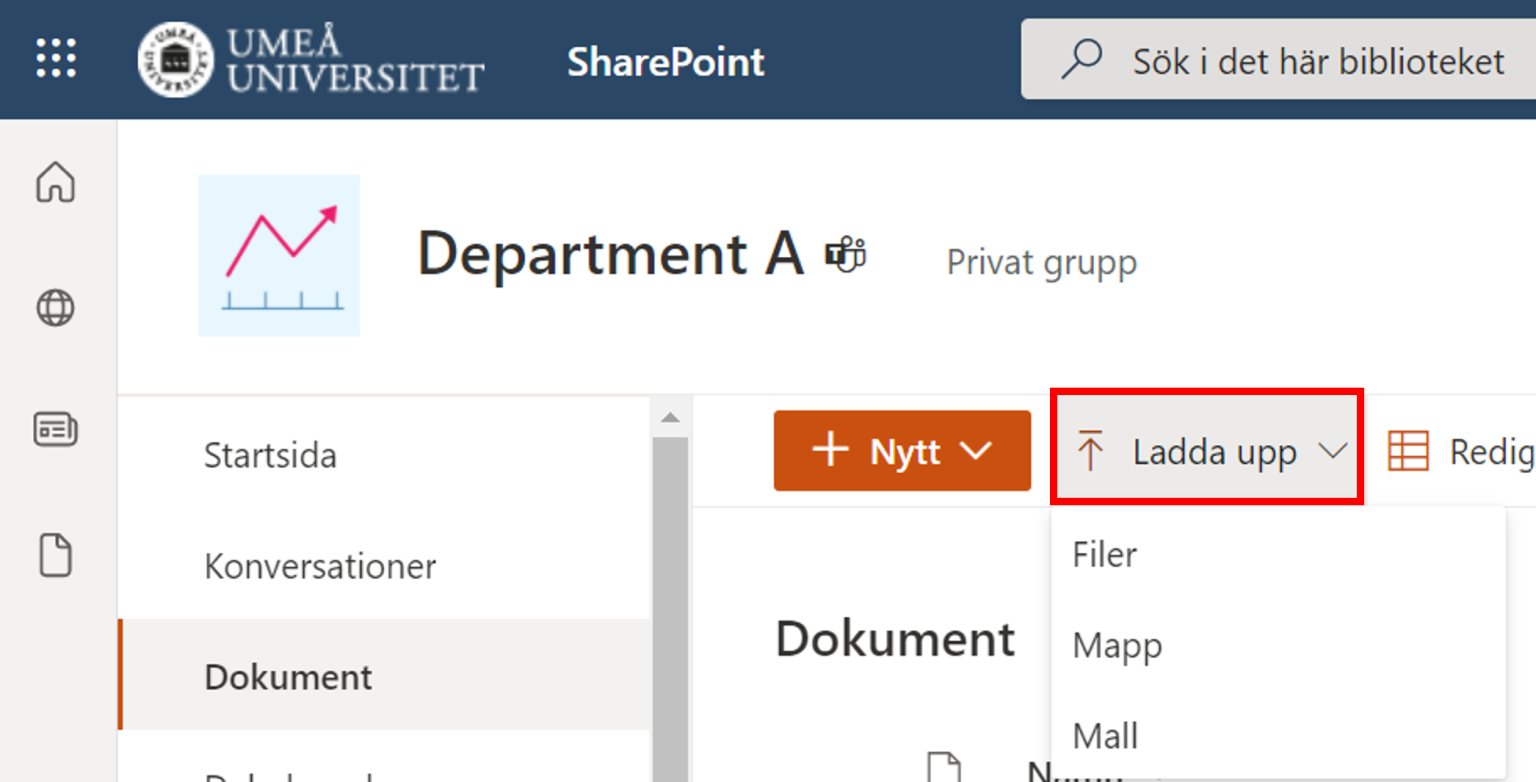This screenshot has width=1536, height=782.
Task: Select Dokument in the navigation
Action: (x=288, y=676)
